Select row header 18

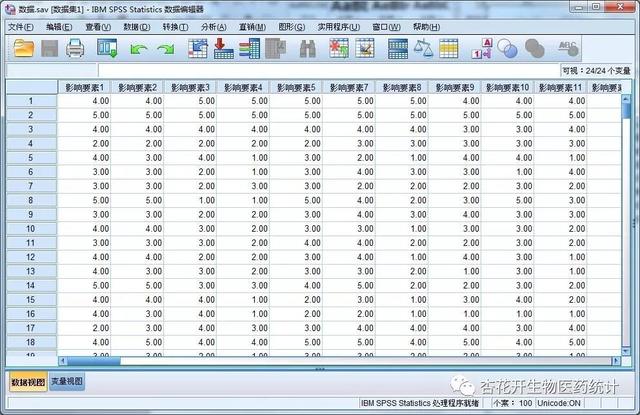(31, 342)
